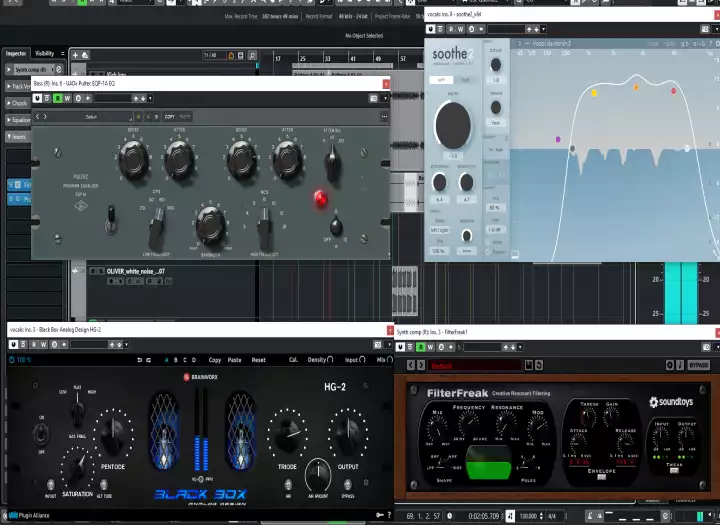Click the Pultec low boost knob

coord(134,160)
